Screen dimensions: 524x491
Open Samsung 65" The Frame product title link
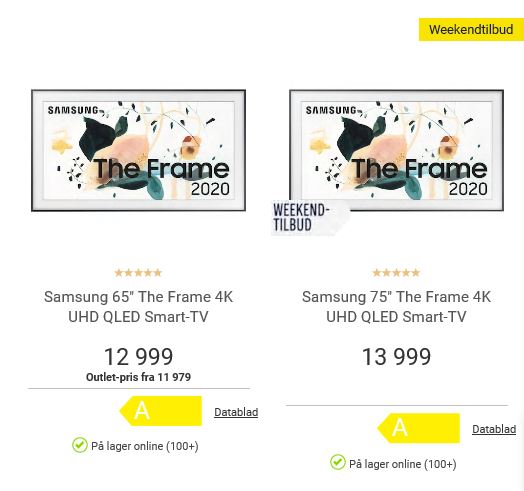coord(138,306)
